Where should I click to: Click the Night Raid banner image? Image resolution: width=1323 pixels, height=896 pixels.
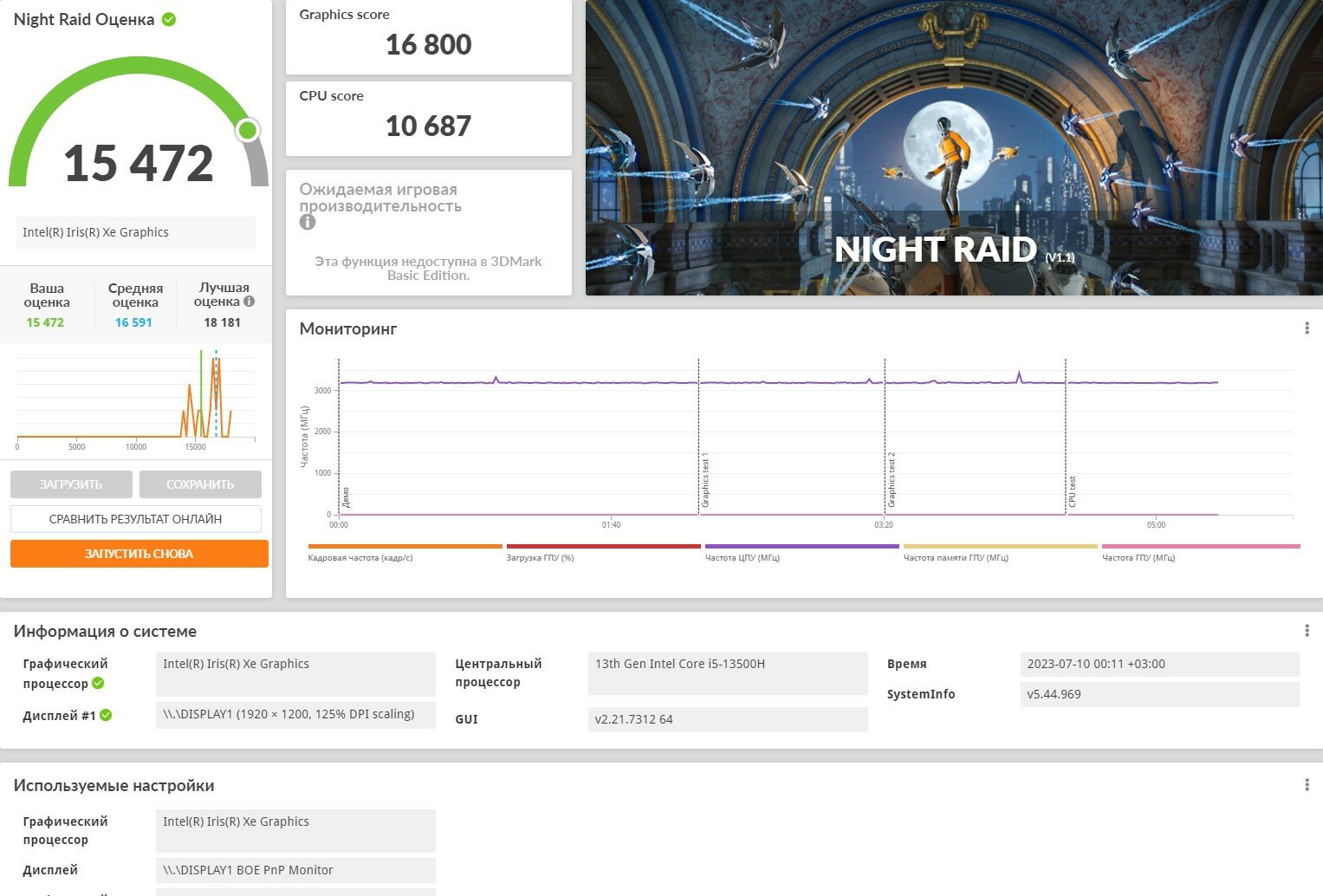point(953,147)
